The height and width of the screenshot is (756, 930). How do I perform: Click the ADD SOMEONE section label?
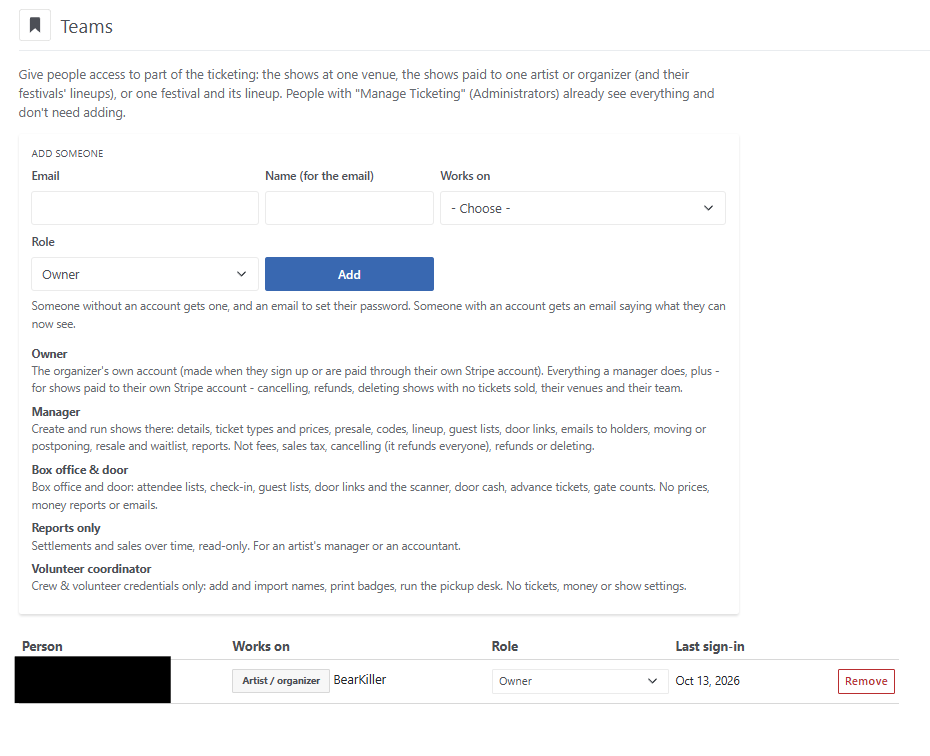tap(67, 154)
